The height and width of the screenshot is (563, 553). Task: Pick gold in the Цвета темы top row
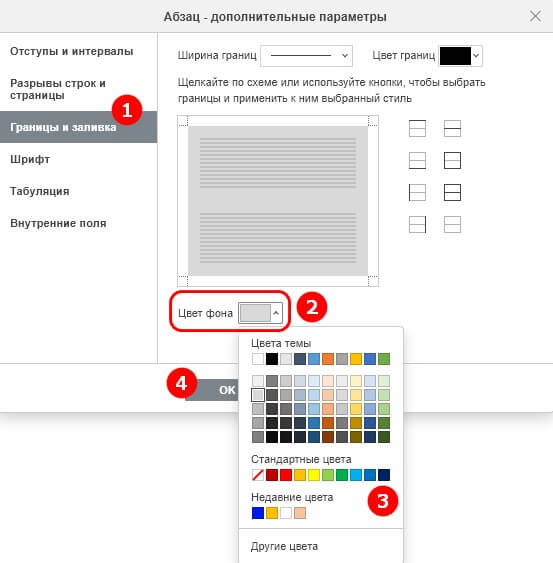click(x=356, y=359)
